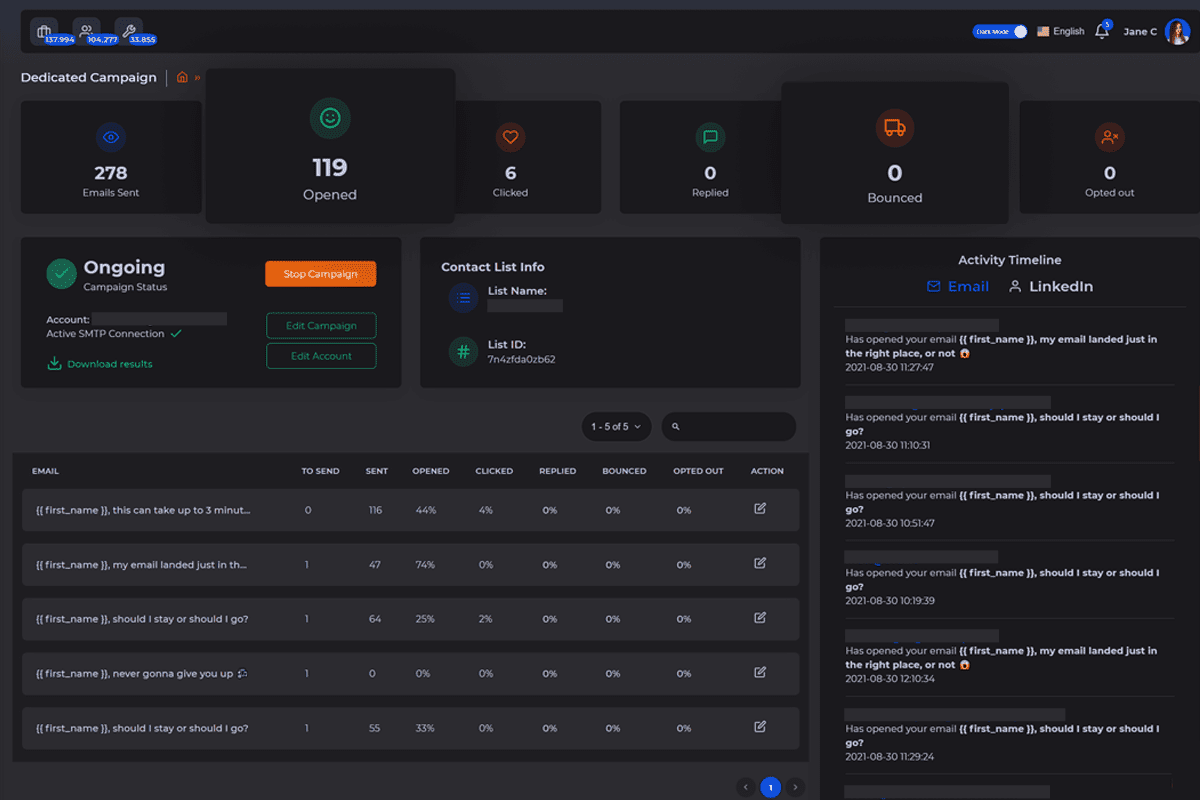Image resolution: width=1200 pixels, height=800 pixels.
Task: Click the Edit Campaign button
Action: [321, 326]
